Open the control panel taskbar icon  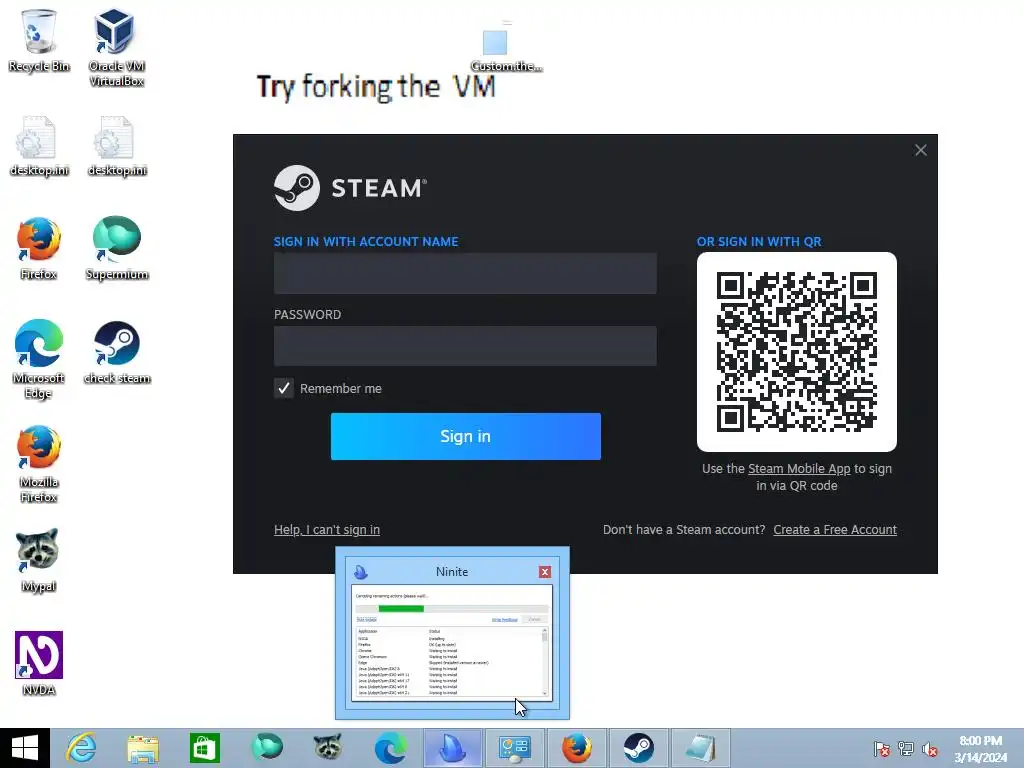click(515, 748)
